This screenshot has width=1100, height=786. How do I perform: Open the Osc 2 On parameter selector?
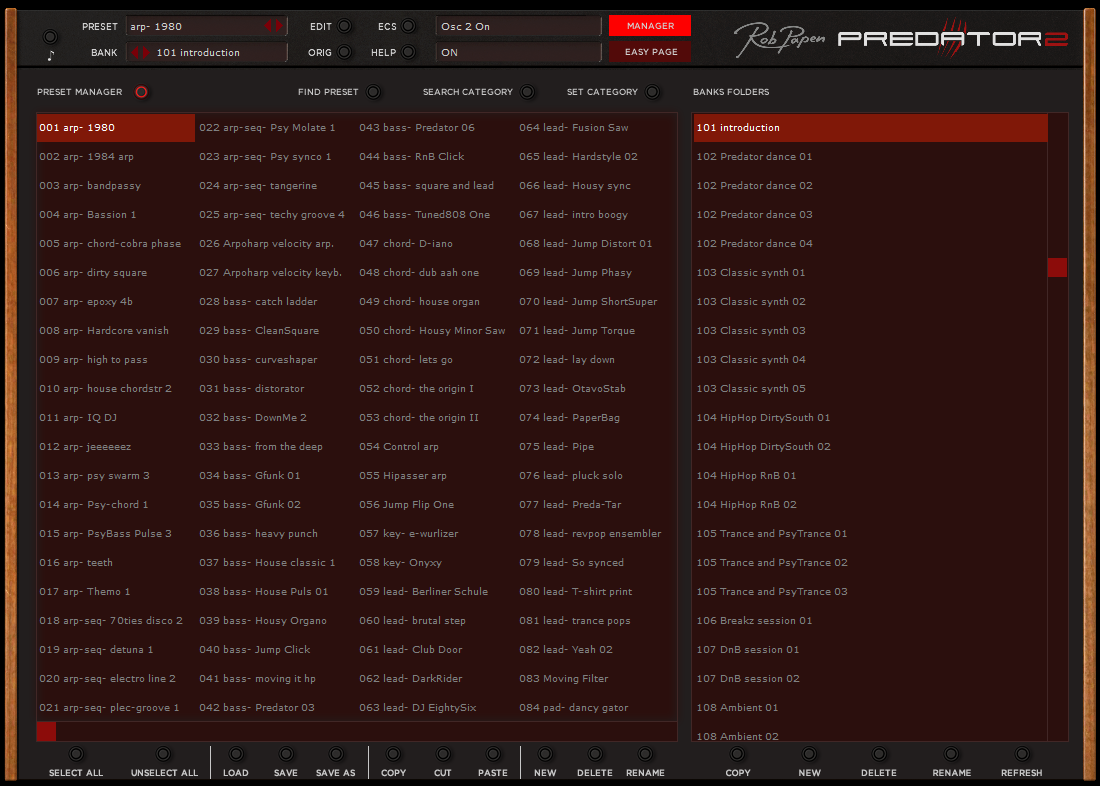(517, 25)
